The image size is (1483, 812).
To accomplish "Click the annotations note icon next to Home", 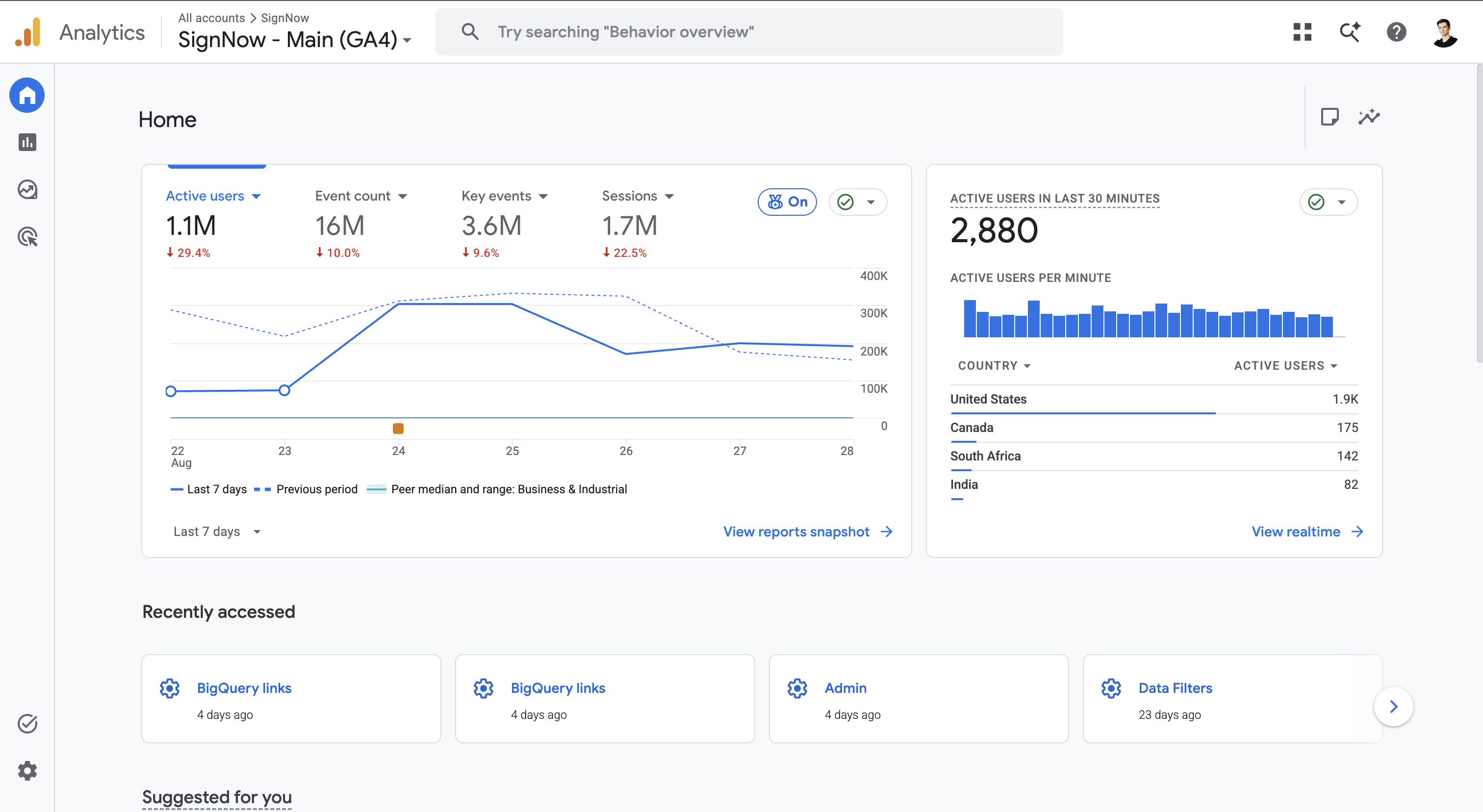I will [1330, 117].
